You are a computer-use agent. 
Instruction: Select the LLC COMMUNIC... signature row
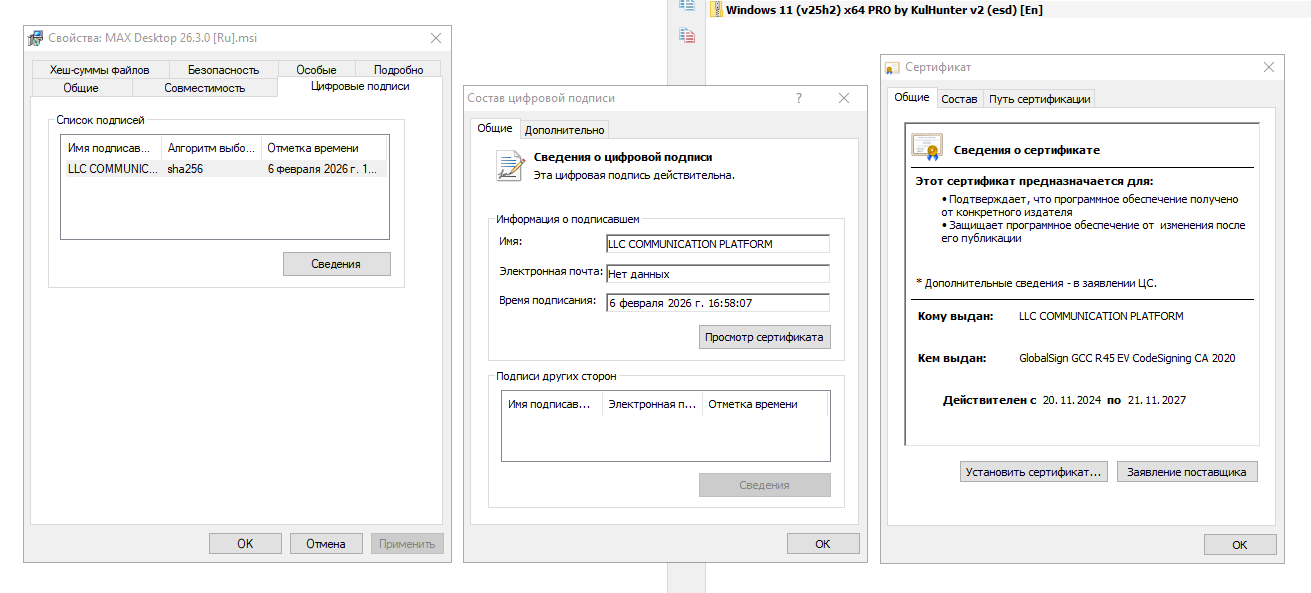pyautogui.click(x=224, y=169)
